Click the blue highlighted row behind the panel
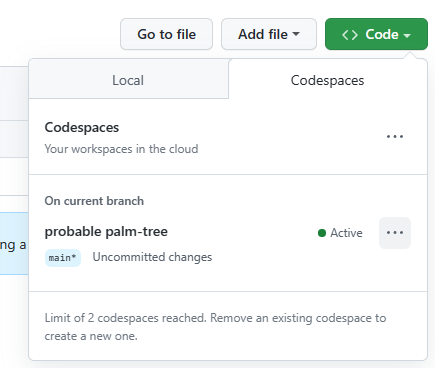The image size is (435, 368). pos(14,243)
